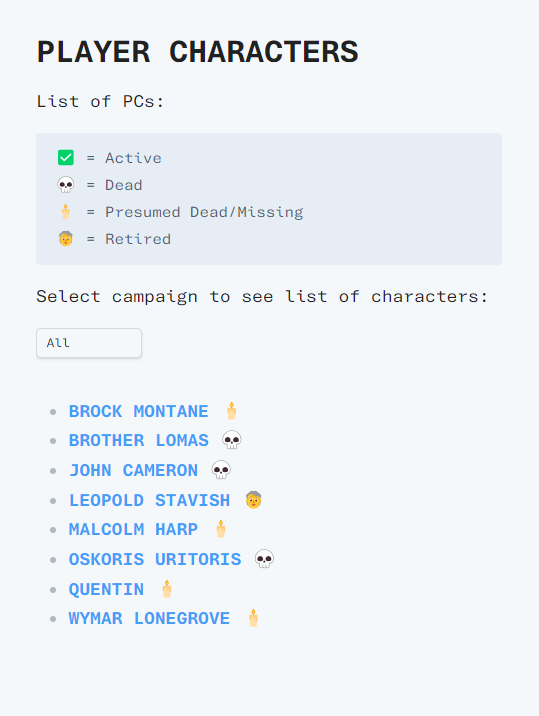Go to John Cameron's page
539x716 pixels.
click(133, 471)
